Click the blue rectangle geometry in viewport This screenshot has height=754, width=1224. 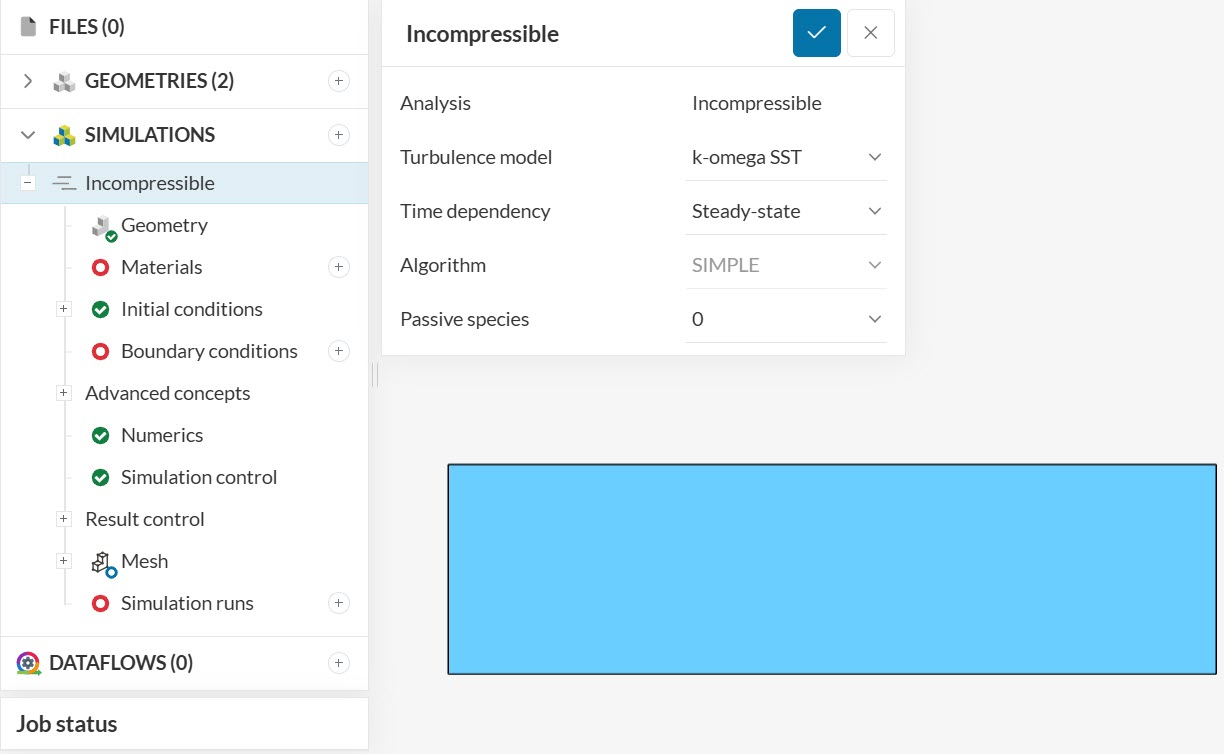(831, 569)
